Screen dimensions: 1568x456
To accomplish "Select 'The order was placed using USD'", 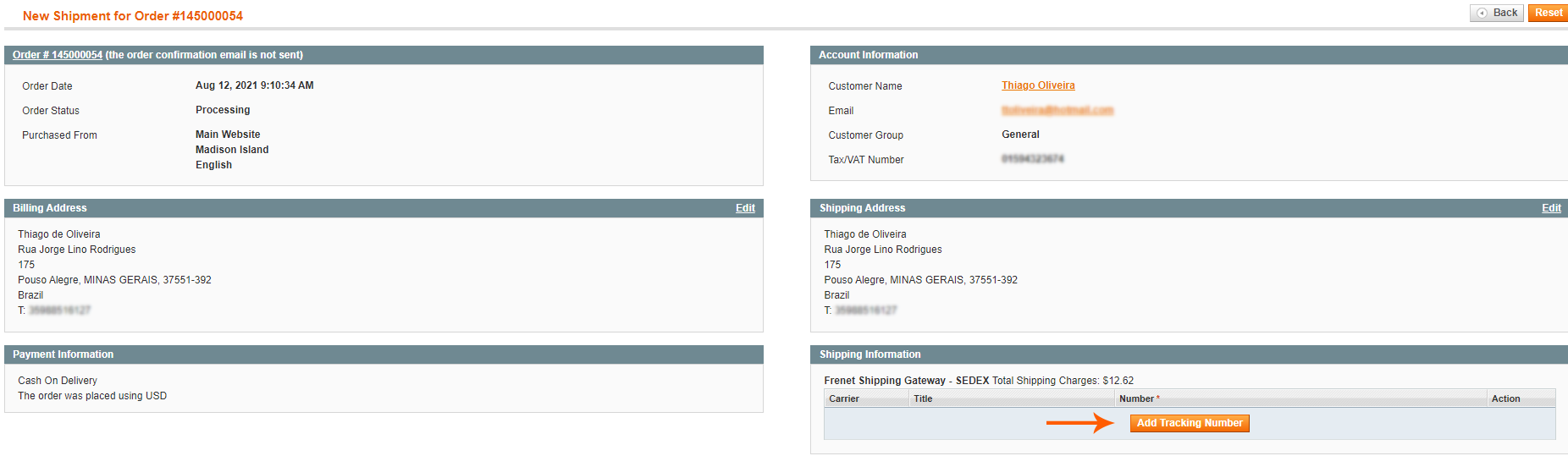I will (x=92, y=396).
